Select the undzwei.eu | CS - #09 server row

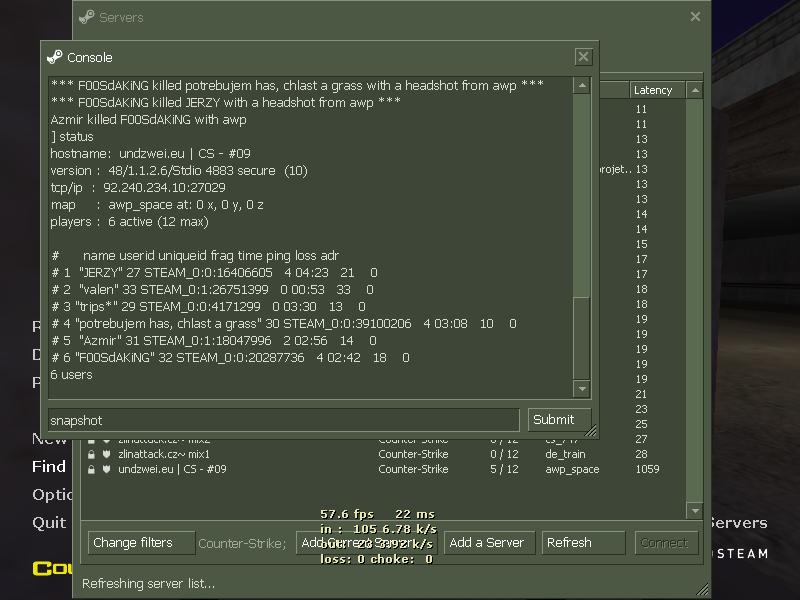[x=383, y=469]
